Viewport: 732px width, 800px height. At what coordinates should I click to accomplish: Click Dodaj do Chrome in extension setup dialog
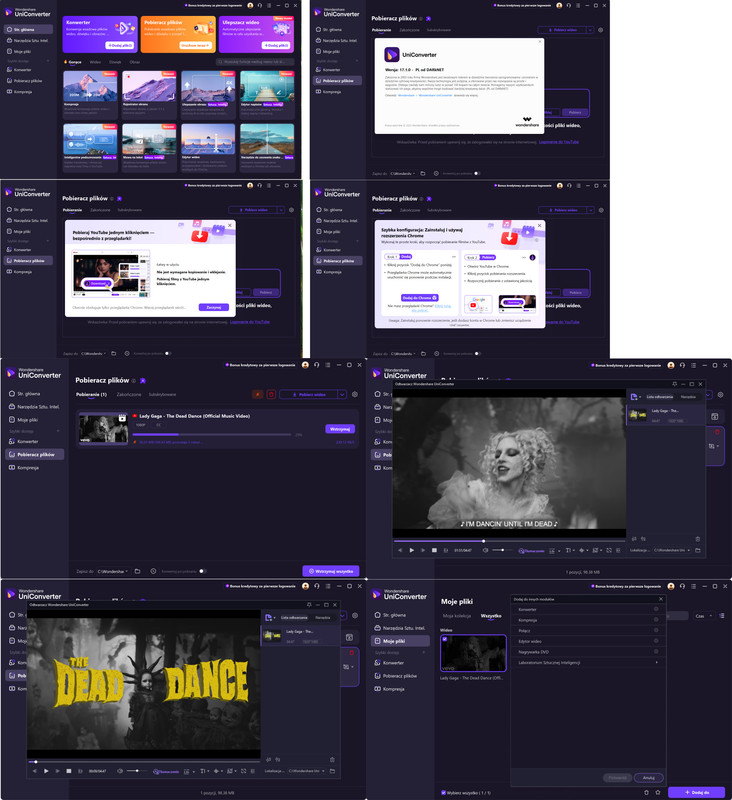419,298
